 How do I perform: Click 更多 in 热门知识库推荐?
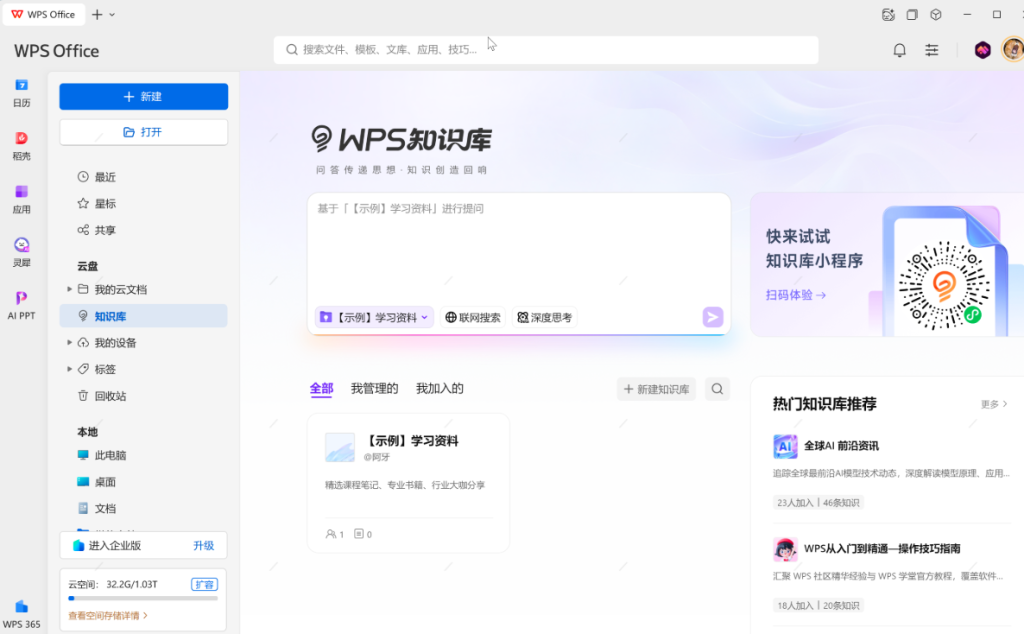coord(994,404)
